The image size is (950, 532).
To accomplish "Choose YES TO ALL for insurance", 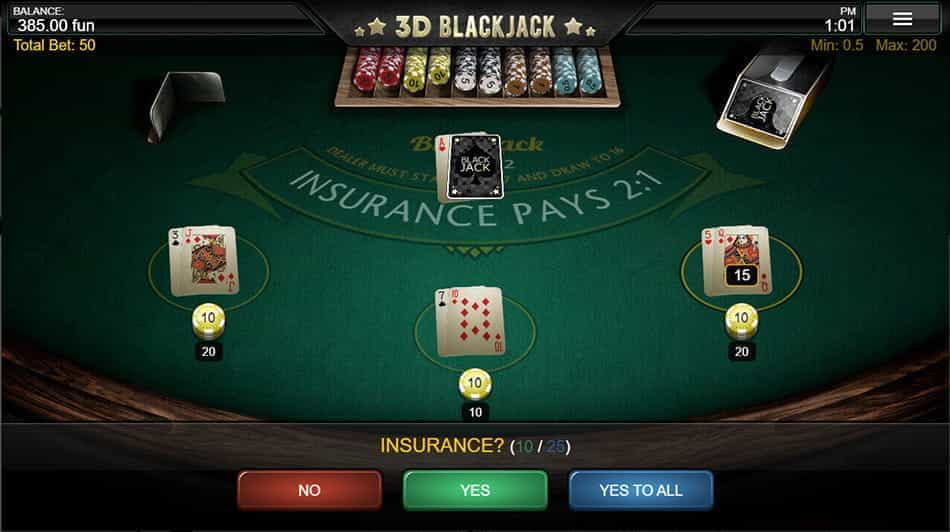I will point(641,490).
